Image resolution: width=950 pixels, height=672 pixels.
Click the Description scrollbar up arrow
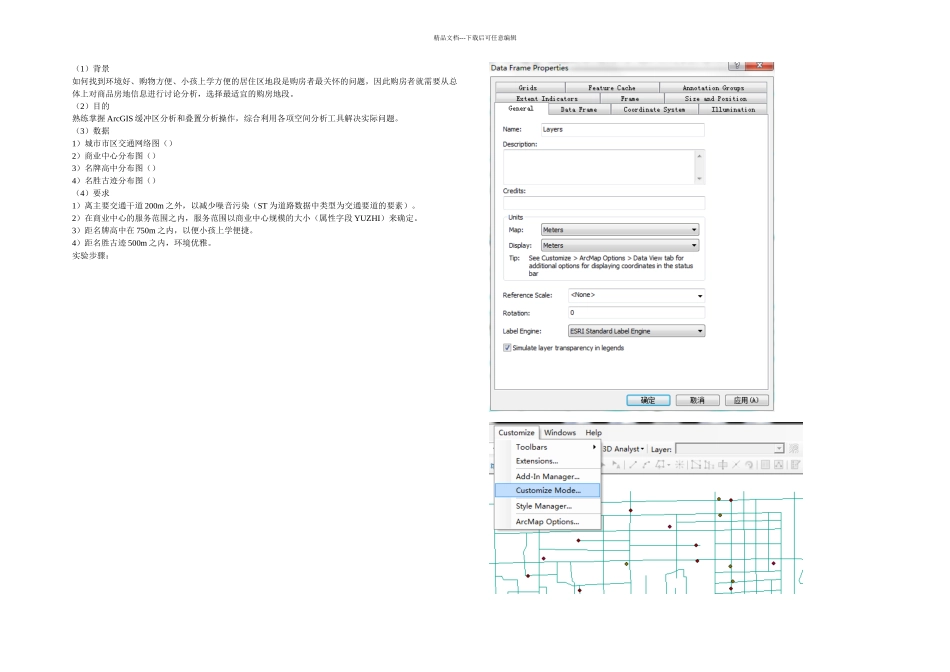pyautogui.click(x=700, y=156)
